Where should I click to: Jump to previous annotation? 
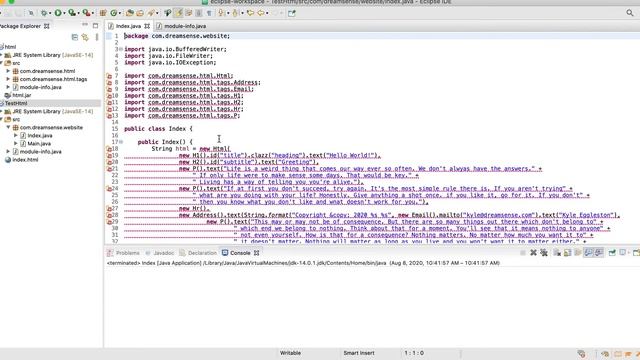pyautogui.click(x=235, y=13)
